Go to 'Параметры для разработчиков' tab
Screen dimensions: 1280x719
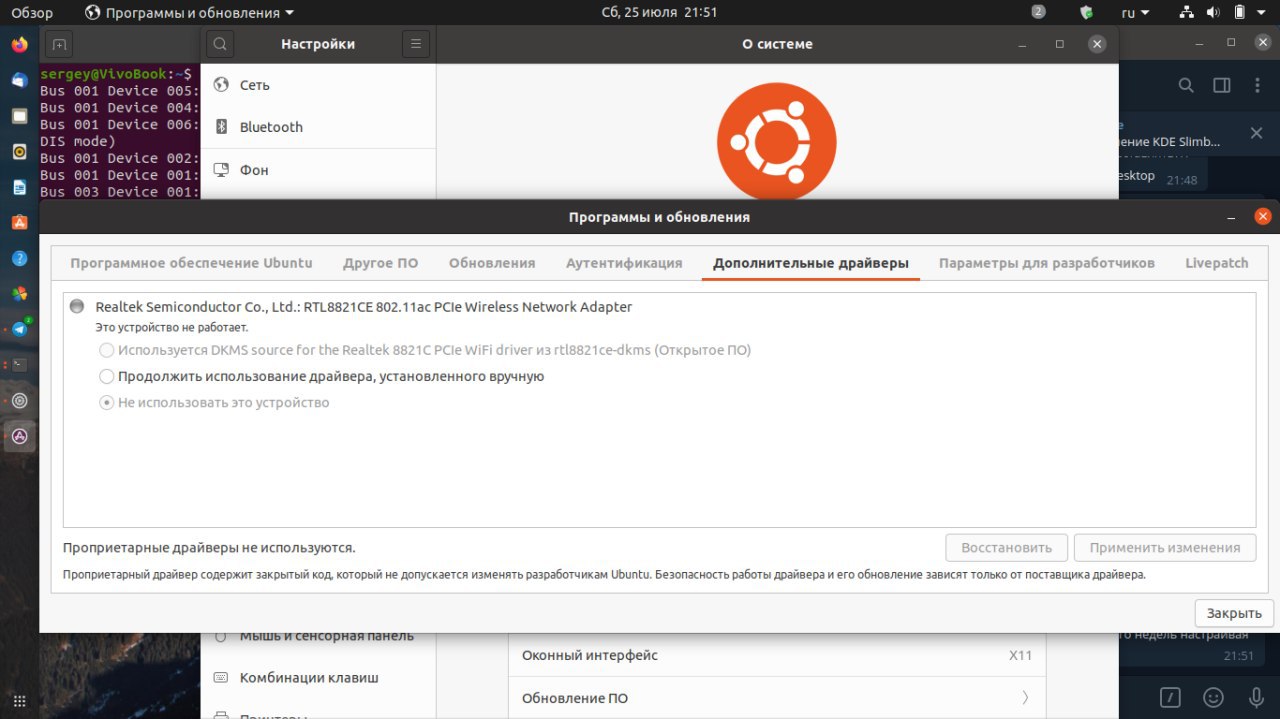click(x=1047, y=263)
